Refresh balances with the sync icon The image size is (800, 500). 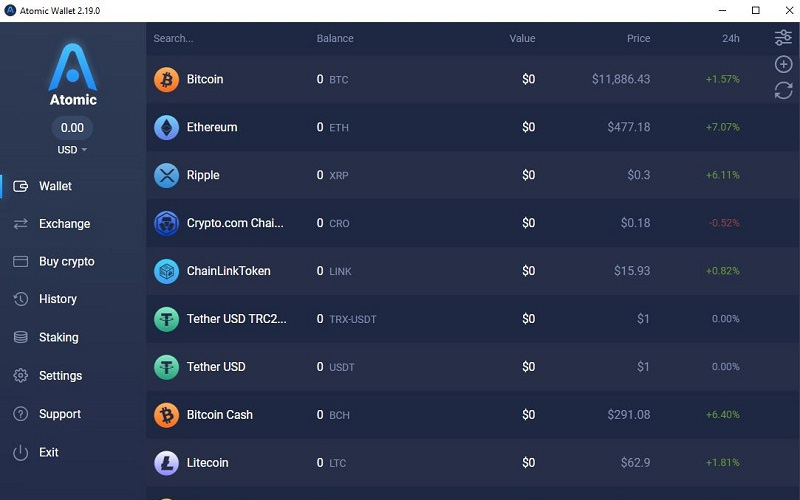click(x=783, y=91)
